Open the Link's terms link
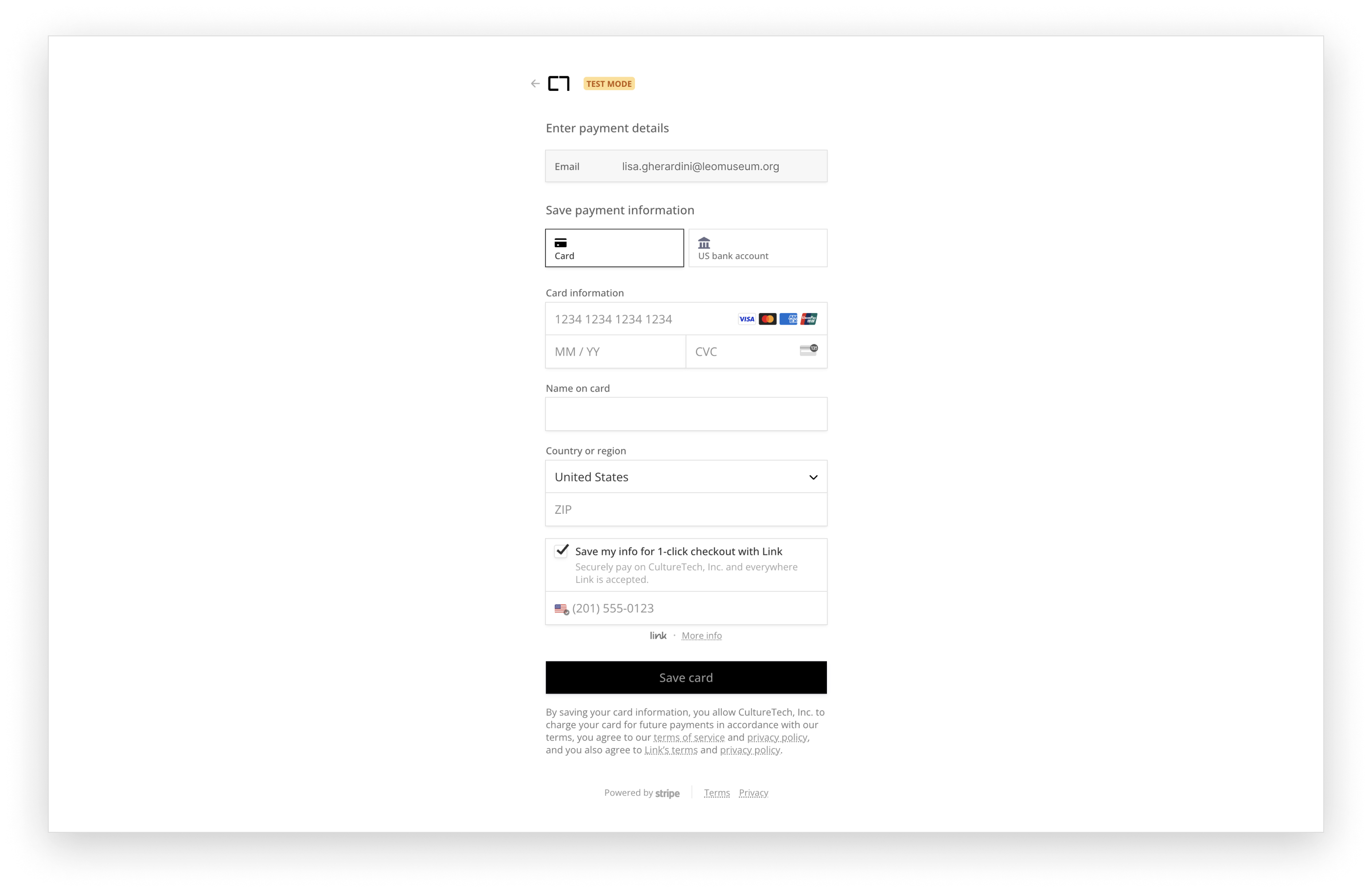Viewport: 1372px width, 893px height. [671, 750]
